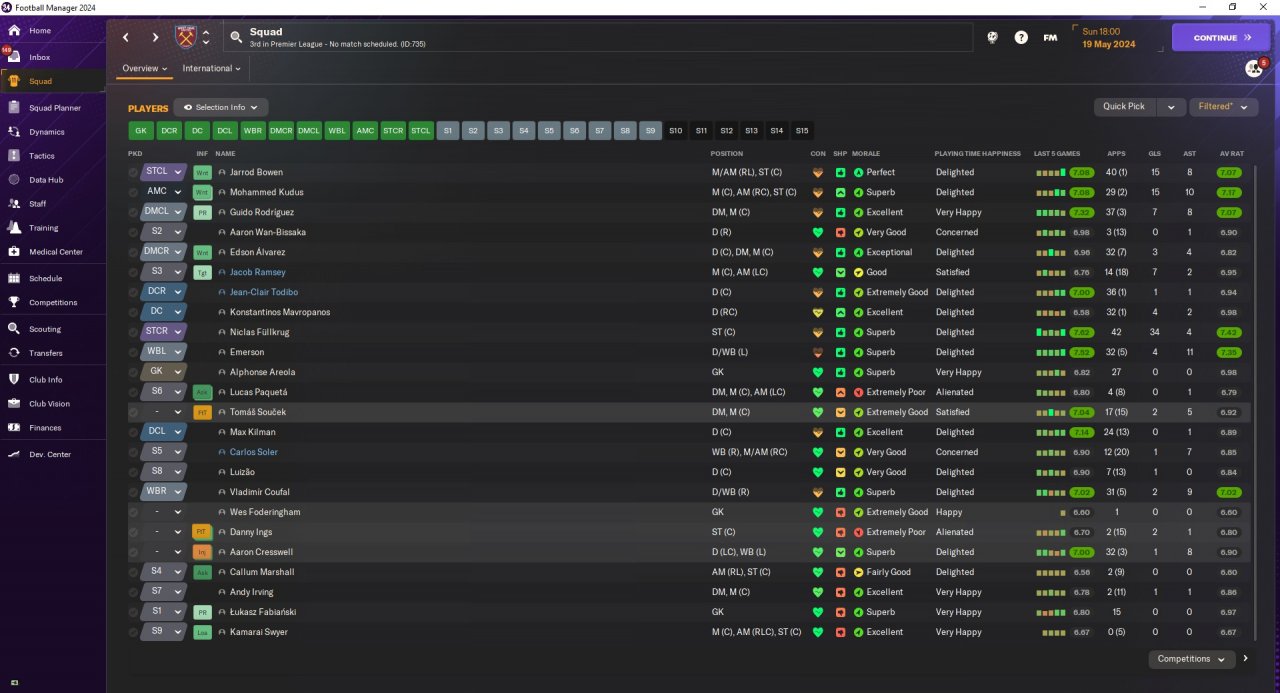Open Jacob Ramsey's player profile

point(258,272)
